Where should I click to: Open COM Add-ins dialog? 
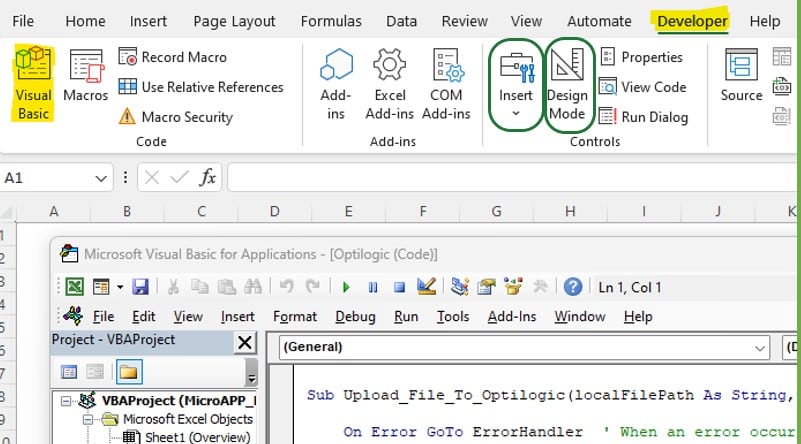pyautogui.click(x=446, y=84)
